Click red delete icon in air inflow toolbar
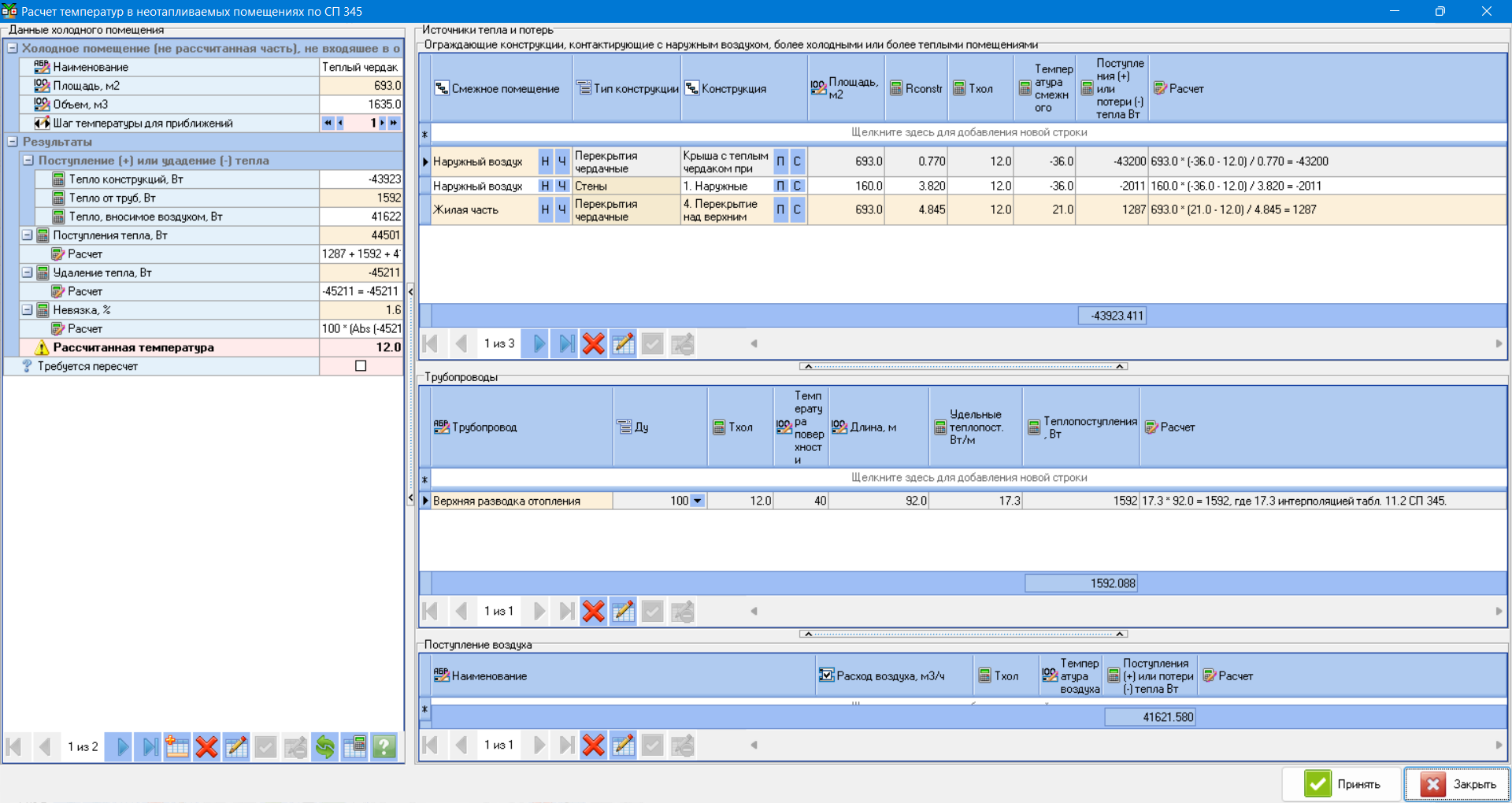The image size is (1512, 803). (594, 745)
